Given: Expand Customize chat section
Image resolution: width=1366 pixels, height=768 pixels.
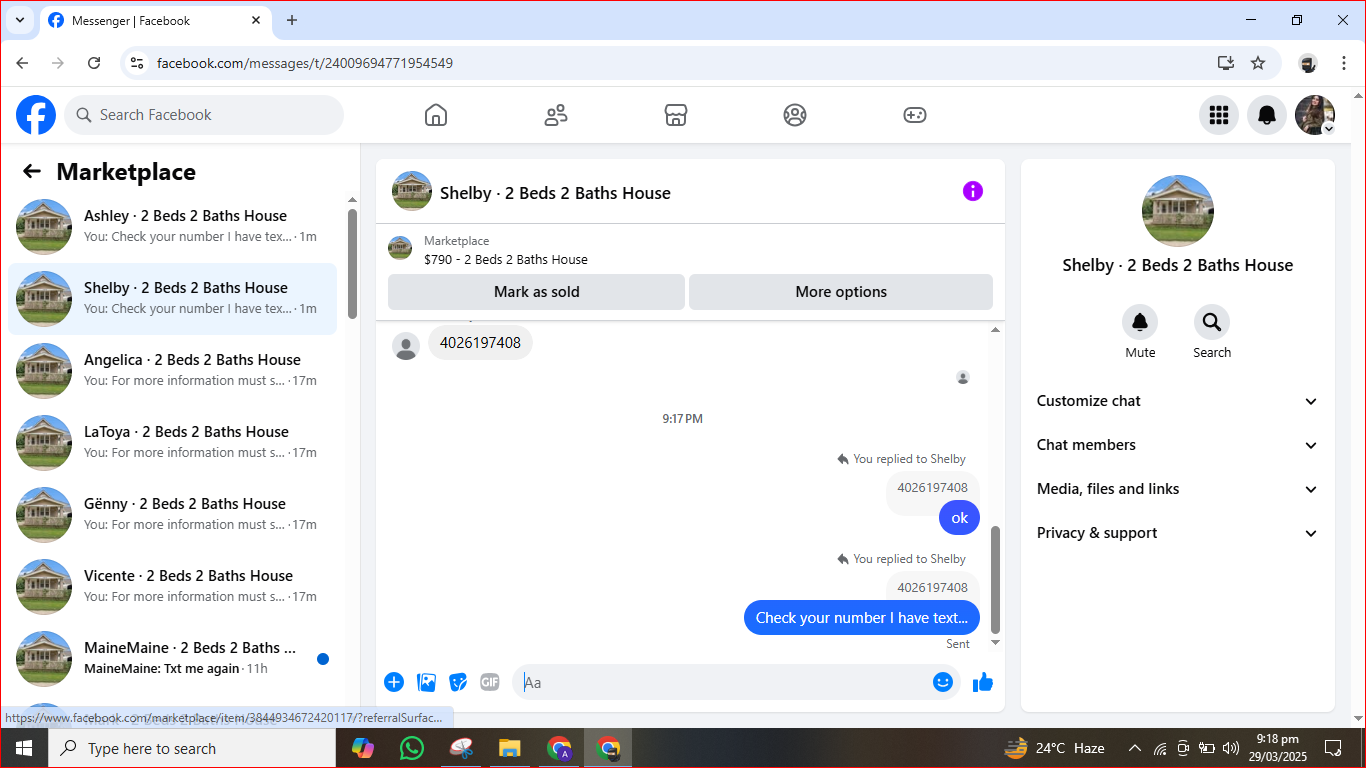Looking at the screenshot, I should [x=1178, y=401].
